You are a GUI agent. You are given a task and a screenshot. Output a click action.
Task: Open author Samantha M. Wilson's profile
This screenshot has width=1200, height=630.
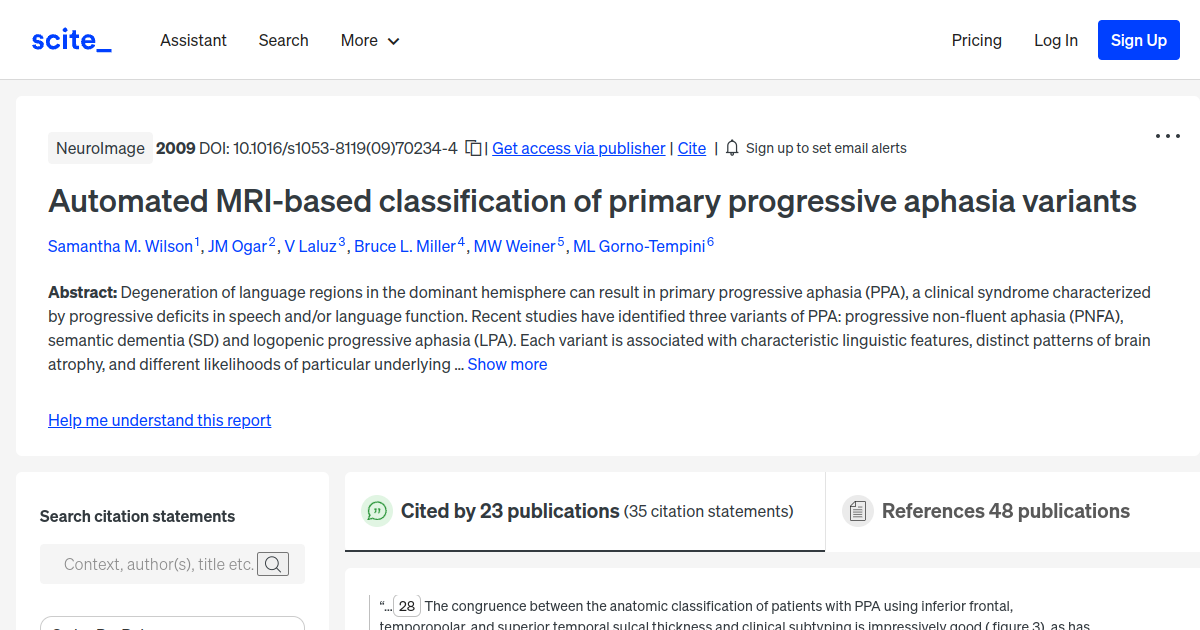click(120, 246)
